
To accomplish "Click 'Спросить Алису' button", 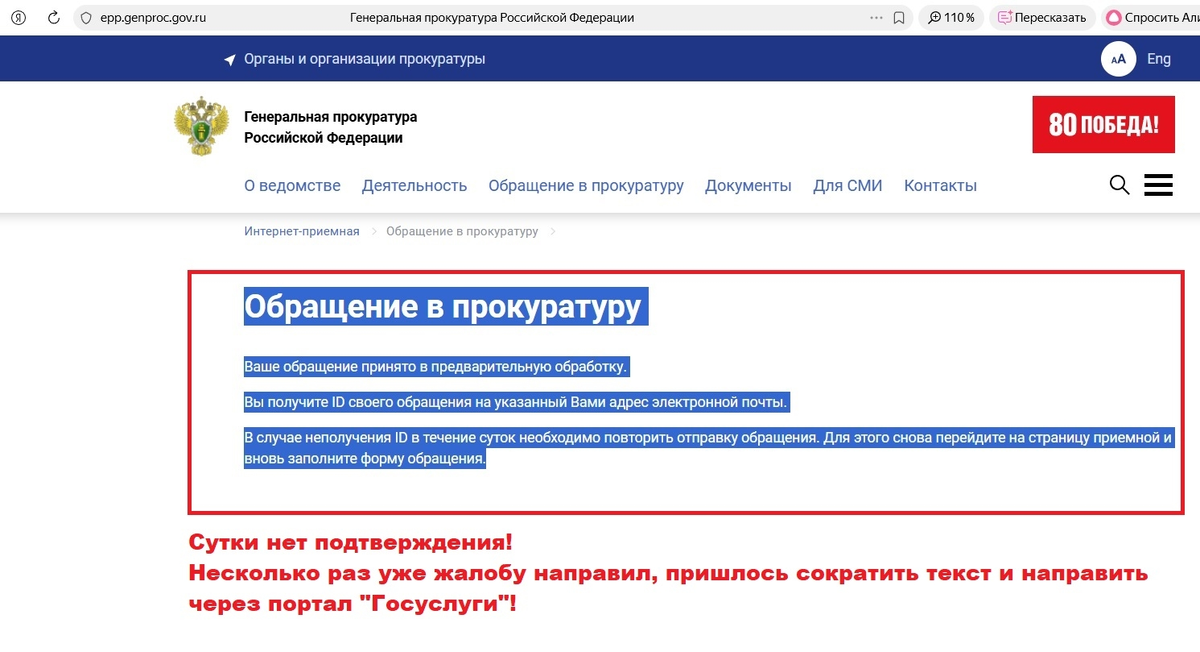I will tap(1152, 18).
